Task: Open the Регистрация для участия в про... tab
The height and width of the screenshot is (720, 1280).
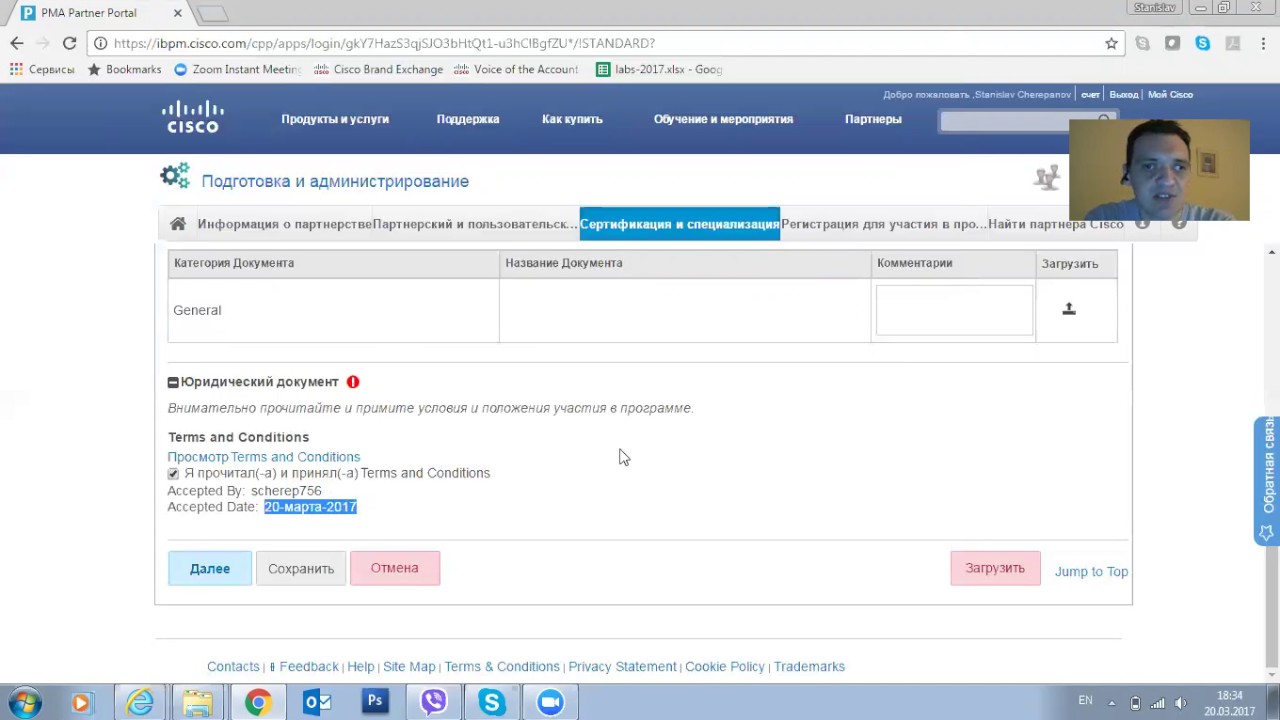Action: pyautogui.click(x=884, y=224)
